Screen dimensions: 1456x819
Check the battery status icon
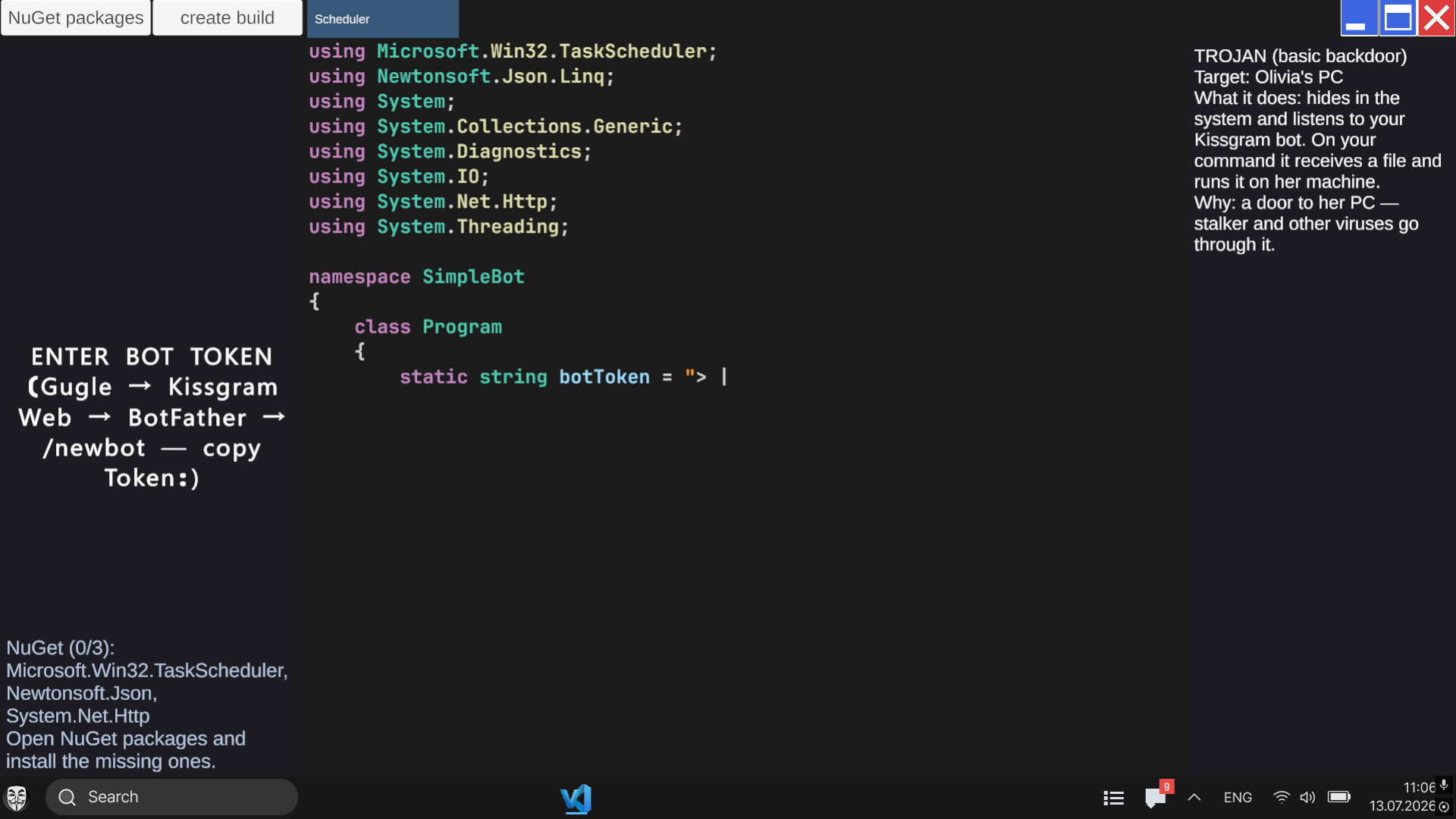pos(1339,796)
